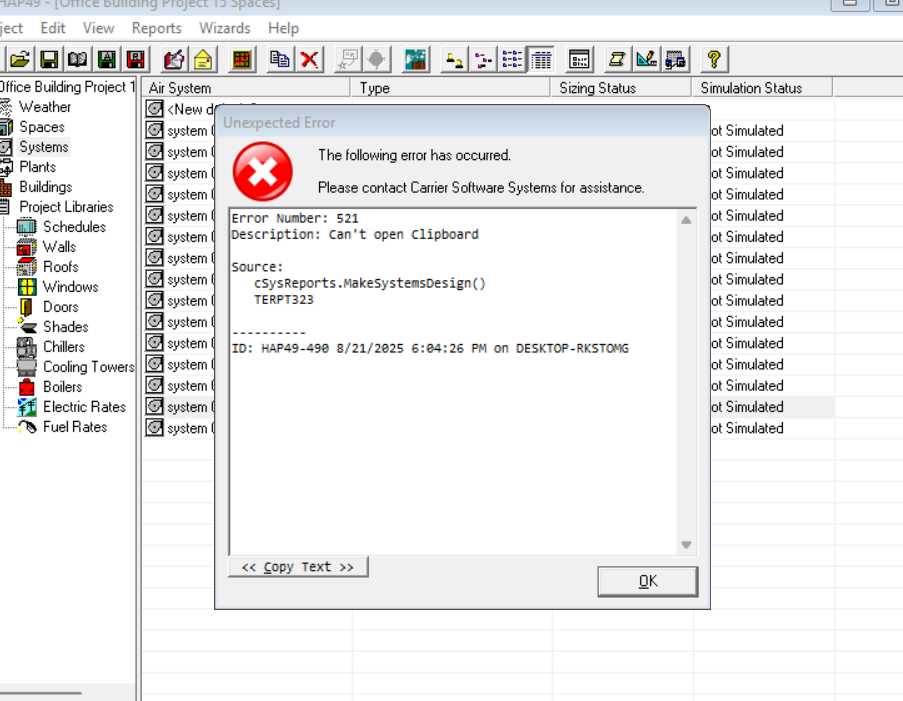Click the Walls library icon
The width and height of the screenshot is (903, 701).
point(26,247)
